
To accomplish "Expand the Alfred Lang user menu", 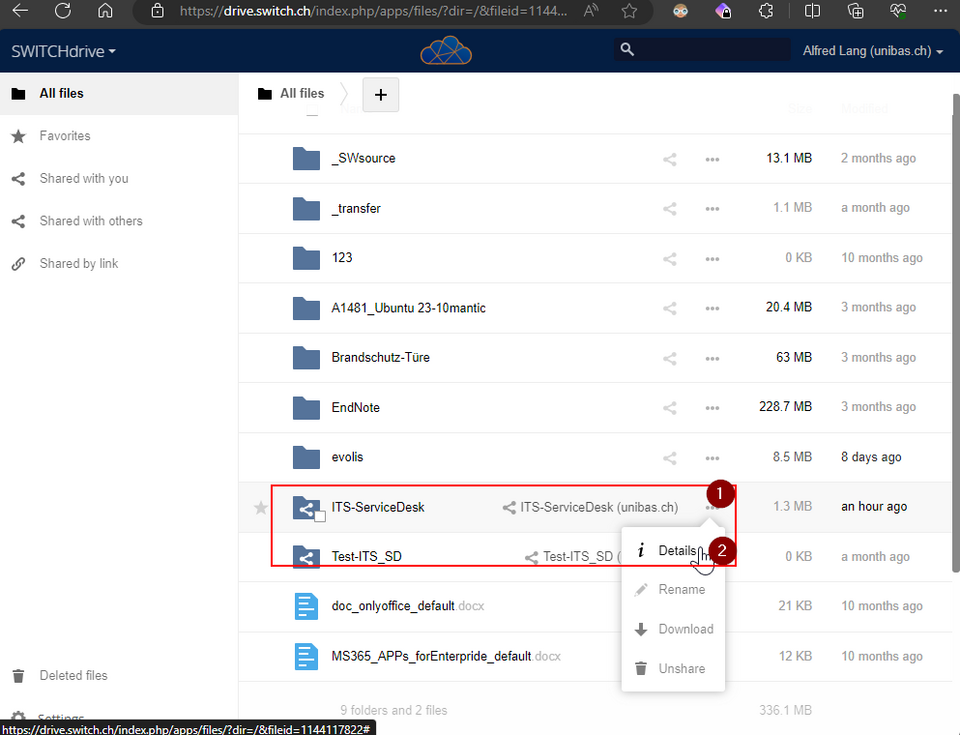I will 872,51.
